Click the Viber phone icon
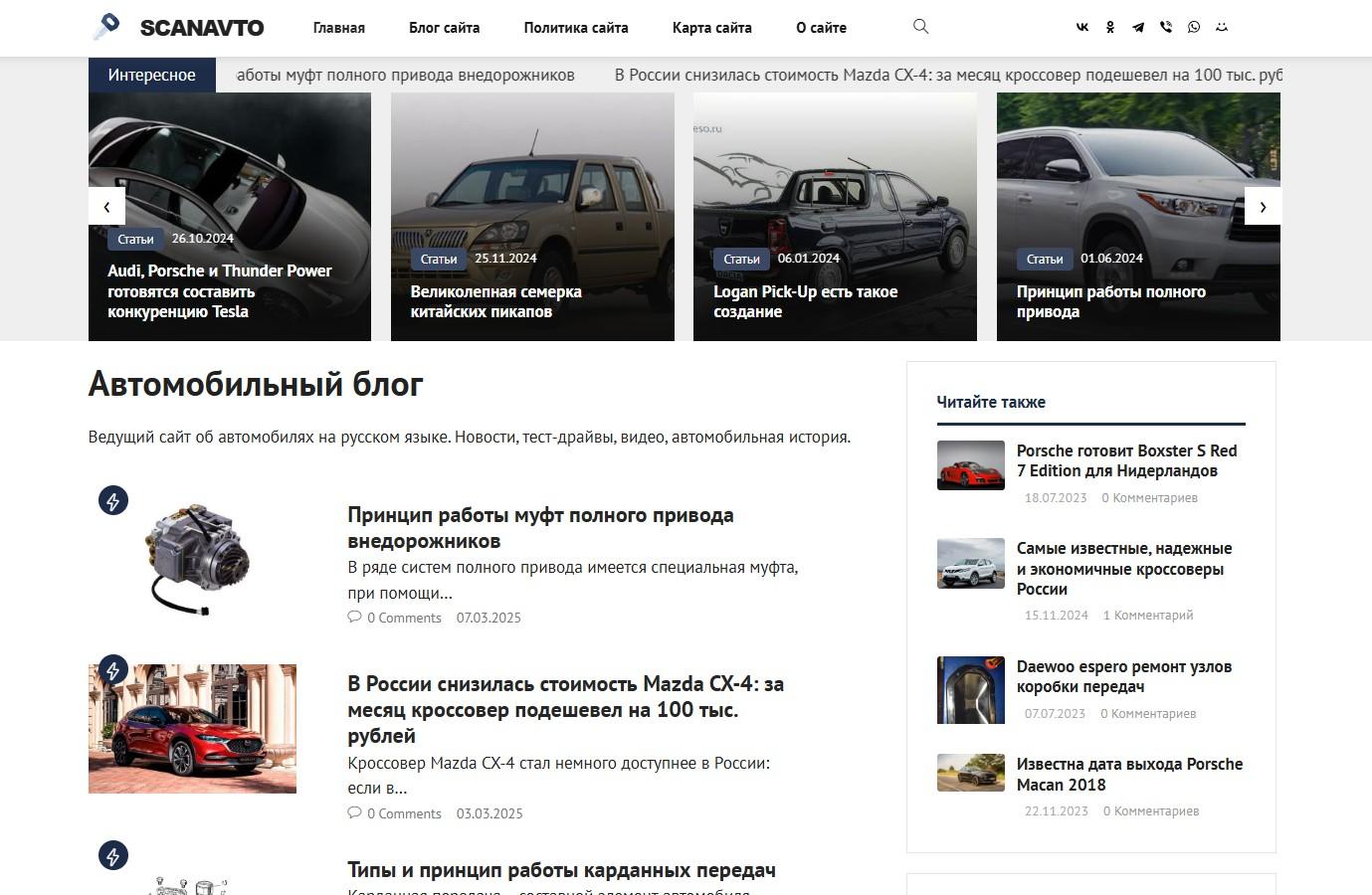 (x=1166, y=27)
